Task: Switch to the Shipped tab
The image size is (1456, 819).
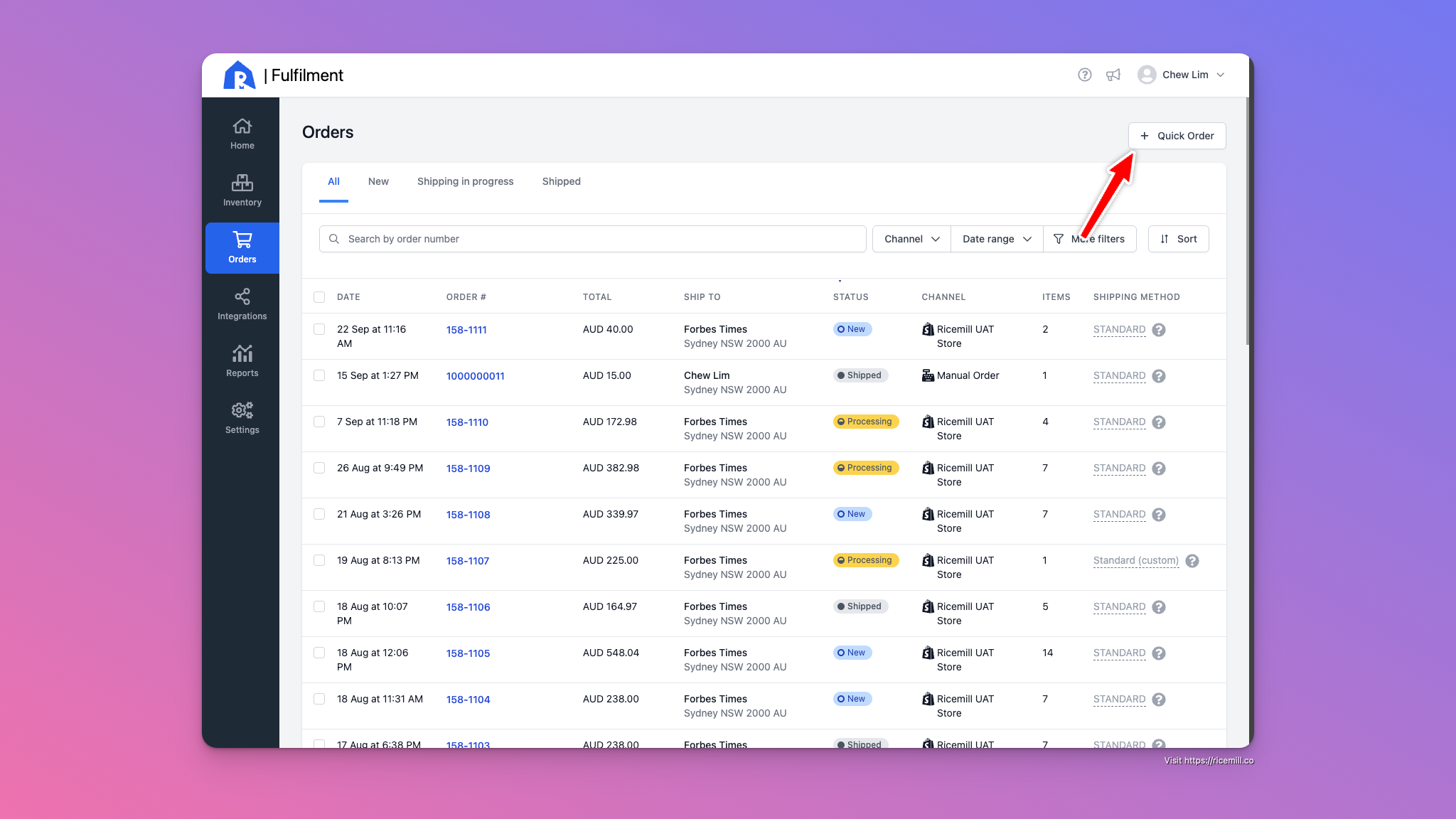Action: coord(561,181)
